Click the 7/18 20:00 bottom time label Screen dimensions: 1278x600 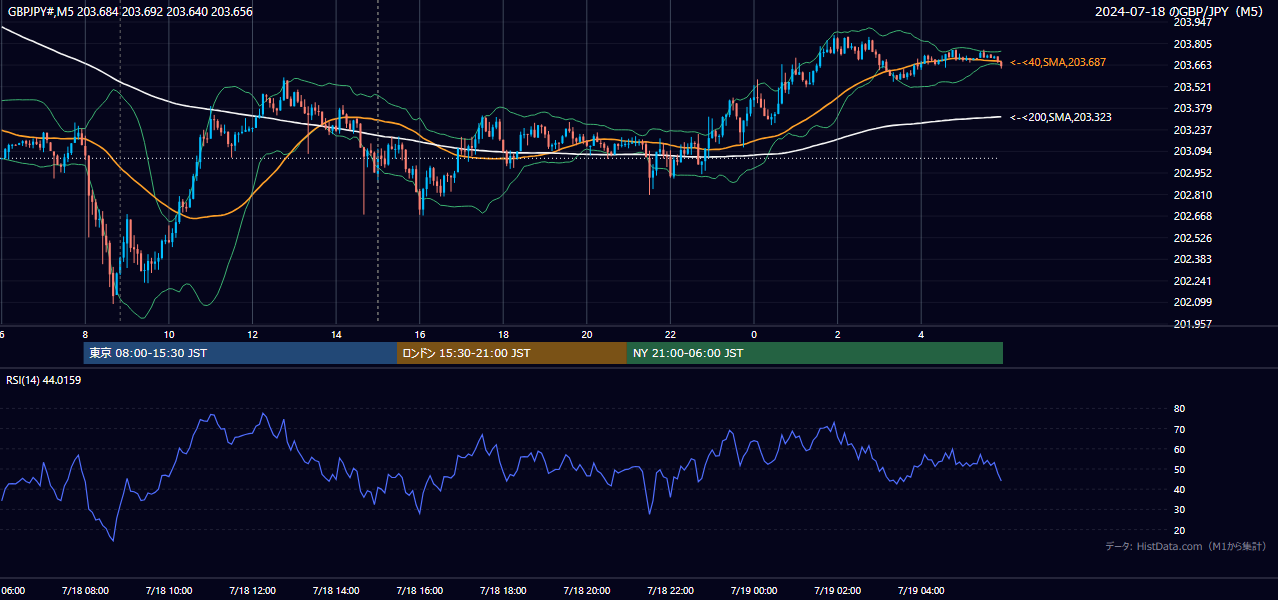point(586,590)
